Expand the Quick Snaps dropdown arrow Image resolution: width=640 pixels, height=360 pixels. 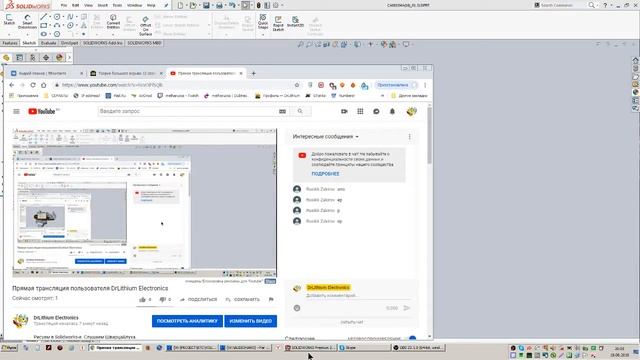pos(263,34)
